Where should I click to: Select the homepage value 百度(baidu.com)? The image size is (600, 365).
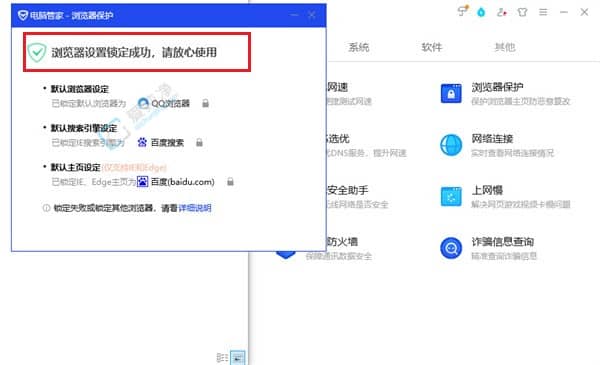click(x=183, y=182)
